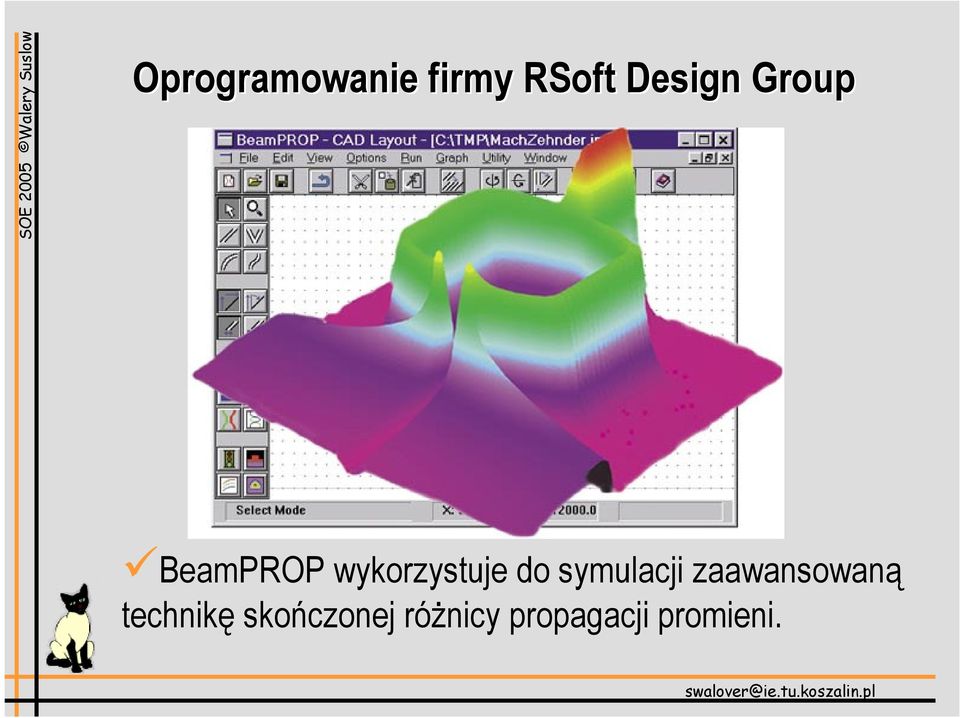
Task: Open the File menu
Action: pos(249,158)
